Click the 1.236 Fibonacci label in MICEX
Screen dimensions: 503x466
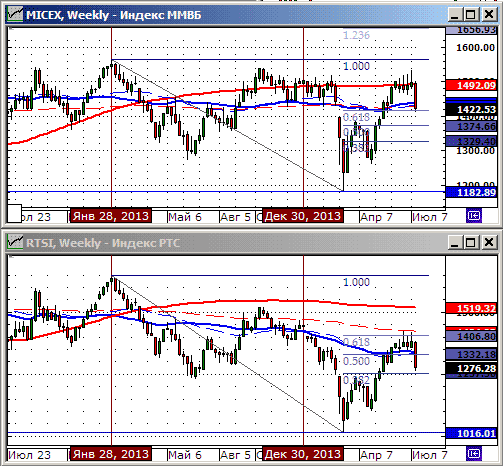356,35
